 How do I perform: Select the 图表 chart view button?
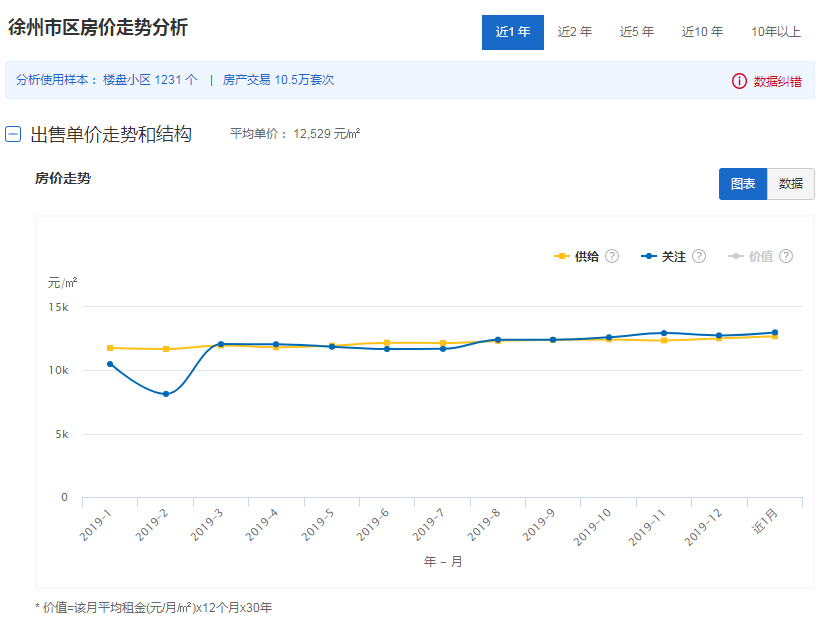click(743, 184)
